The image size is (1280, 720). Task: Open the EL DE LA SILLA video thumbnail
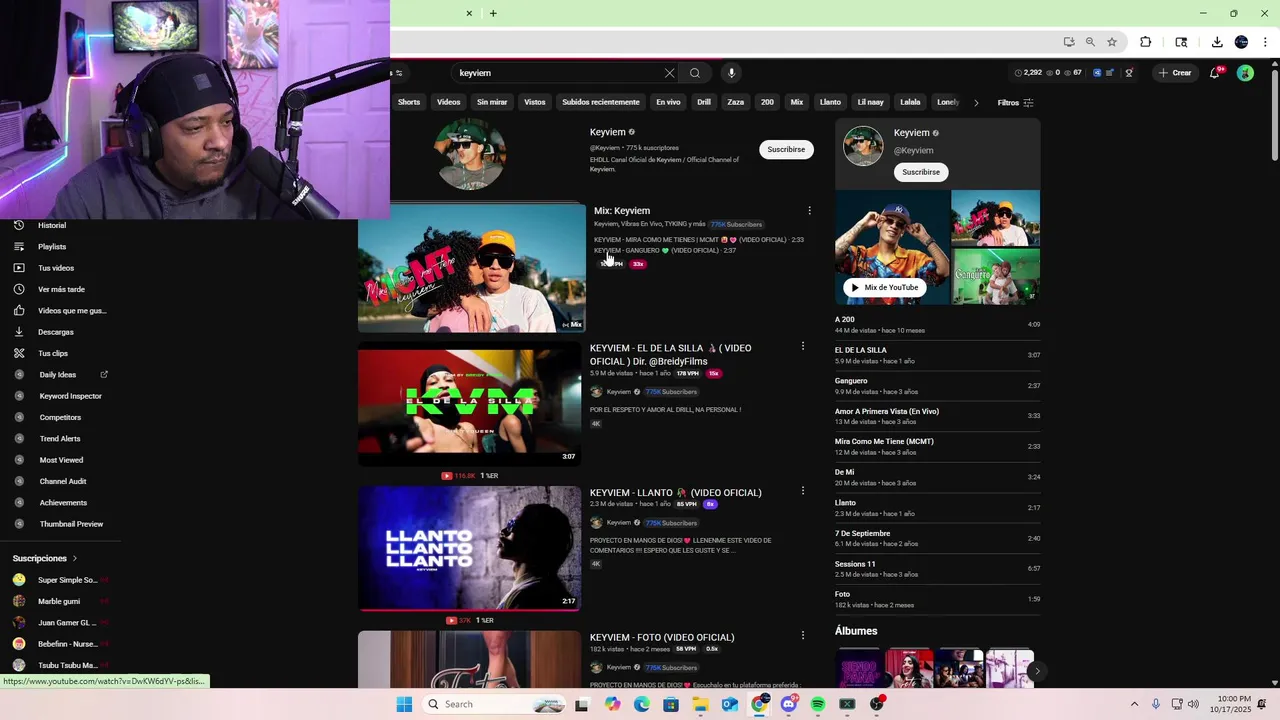coord(470,404)
